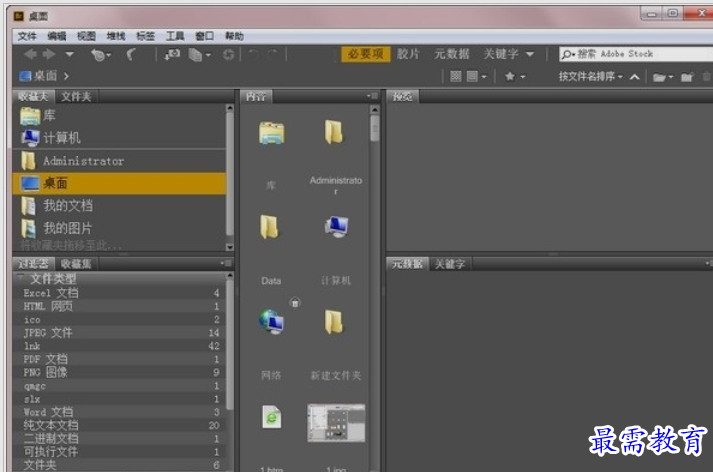Image resolution: width=713 pixels, height=472 pixels.
Task: Open the filter by rating star dropdown
Action: click(515, 76)
